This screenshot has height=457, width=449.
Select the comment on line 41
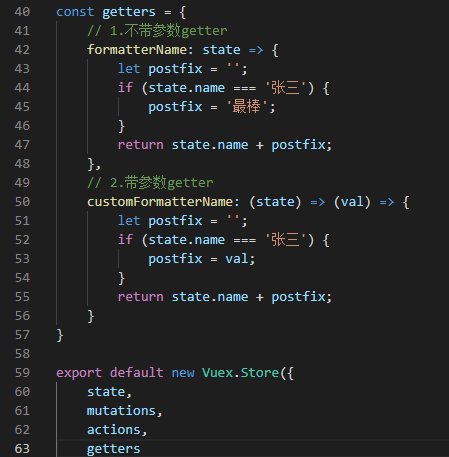(x=157, y=31)
